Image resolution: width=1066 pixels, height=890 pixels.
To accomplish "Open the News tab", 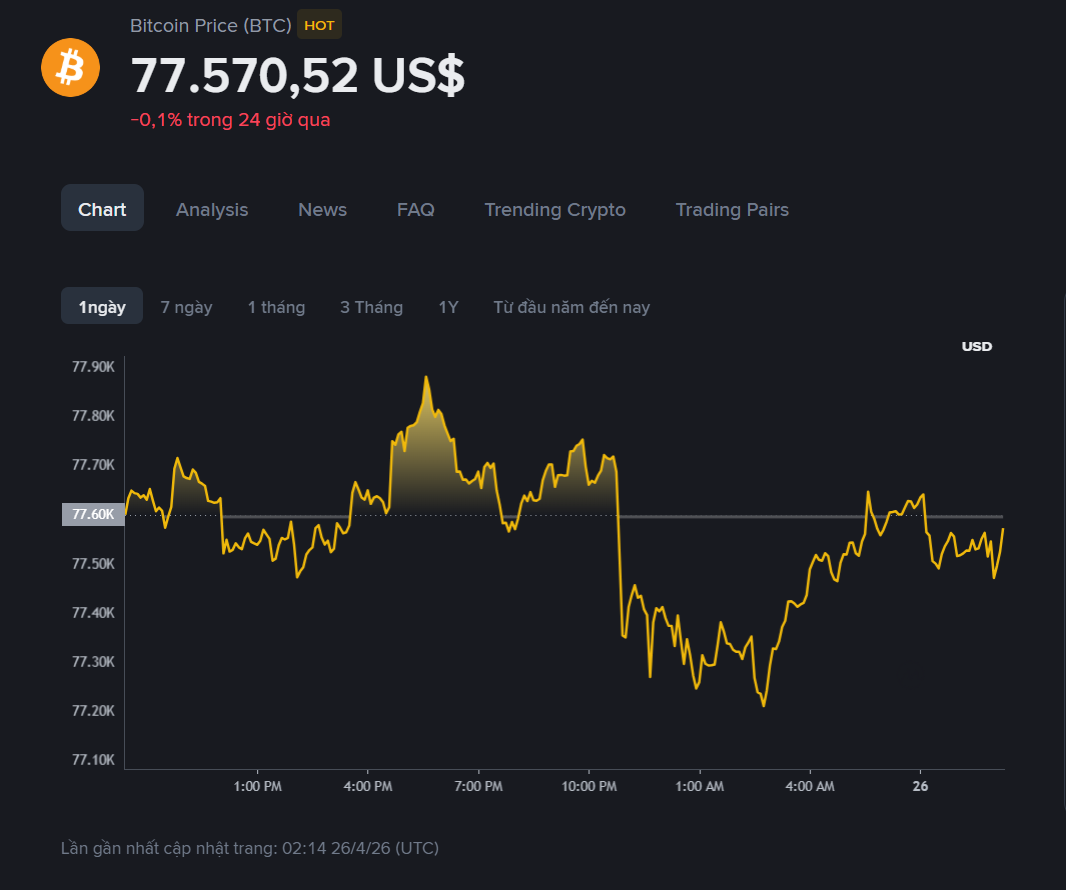I will (x=322, y=209).
